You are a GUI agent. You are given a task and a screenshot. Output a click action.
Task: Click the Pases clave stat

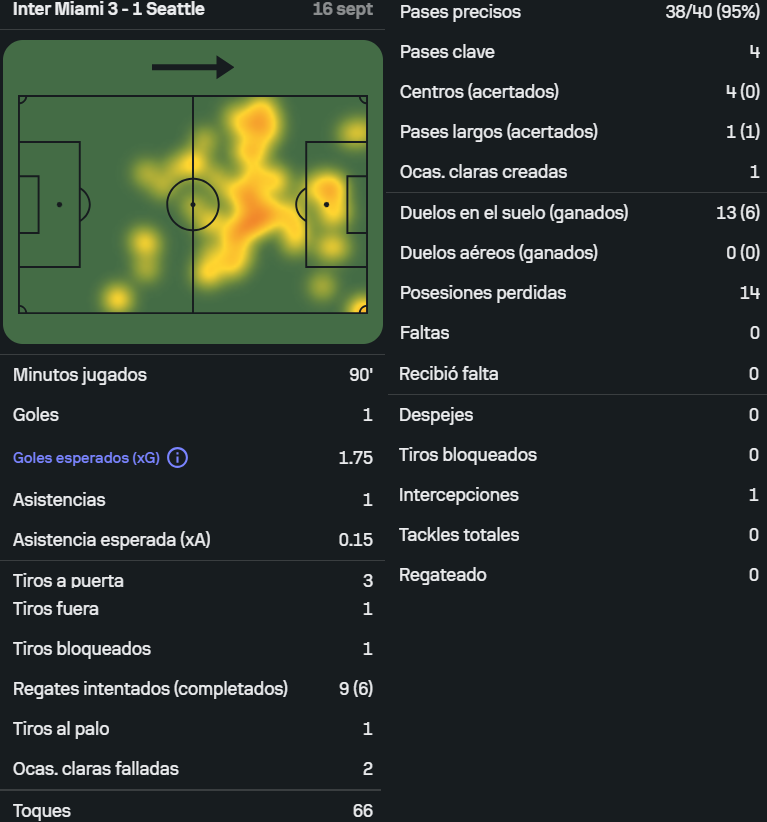click(579, 51)
